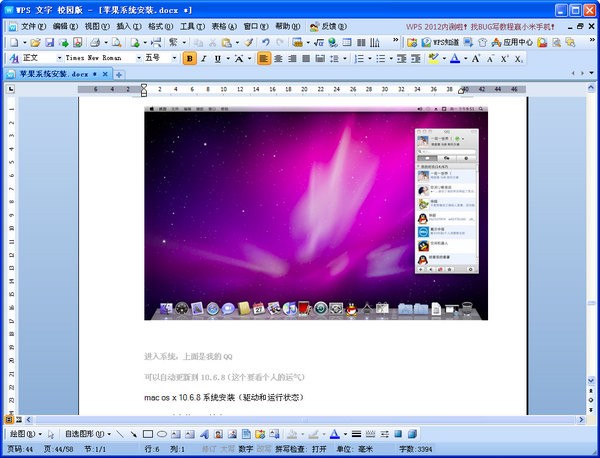
Task: Open Print Preview with the magnifier page icon
Action: click(117, 42)
